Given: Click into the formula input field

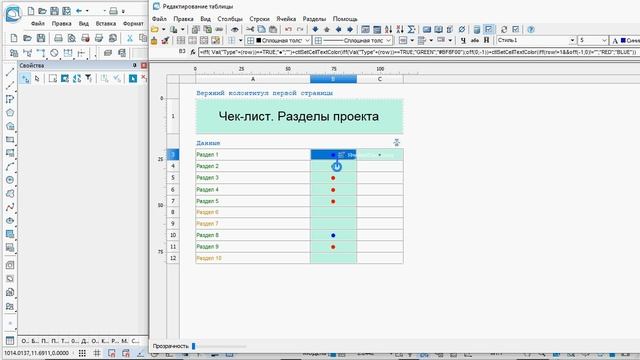Looking at the screenshot, I should (x=418, y=52).
